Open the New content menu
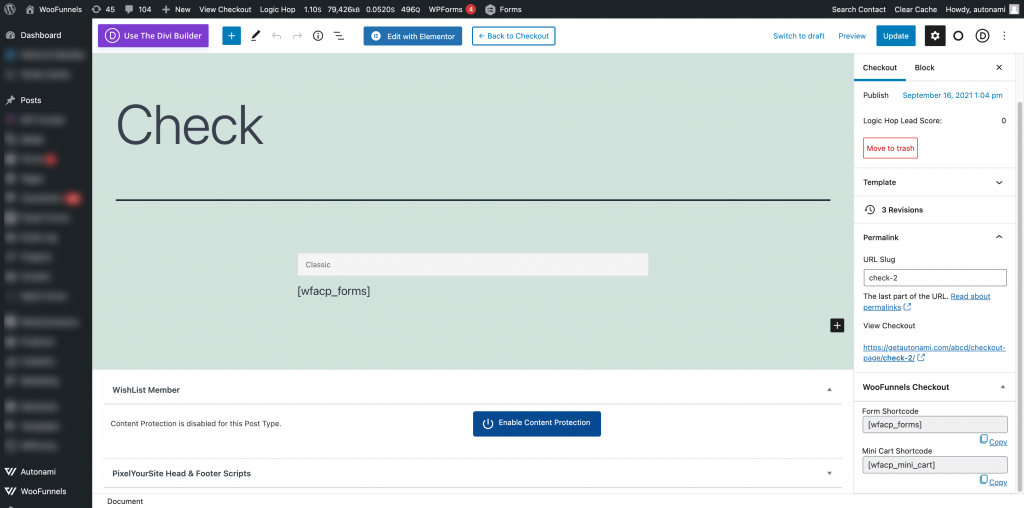 pyautogui.click(x=176, y=9)
